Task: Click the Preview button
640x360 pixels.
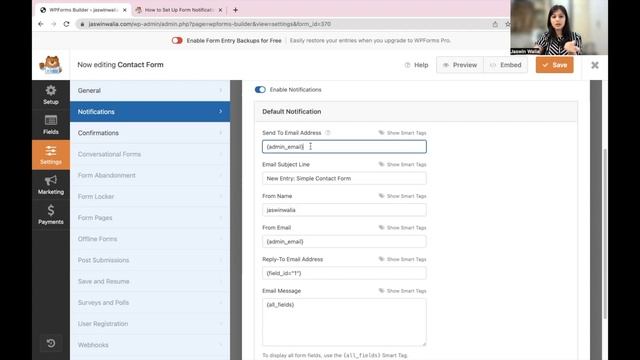Action: [460, 65]
